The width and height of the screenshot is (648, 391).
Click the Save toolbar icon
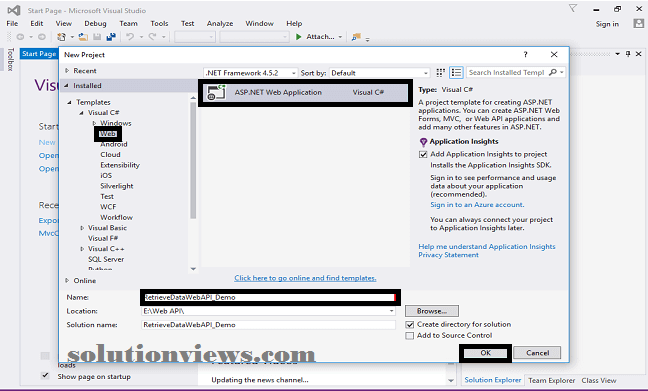(x=97, y=37)
